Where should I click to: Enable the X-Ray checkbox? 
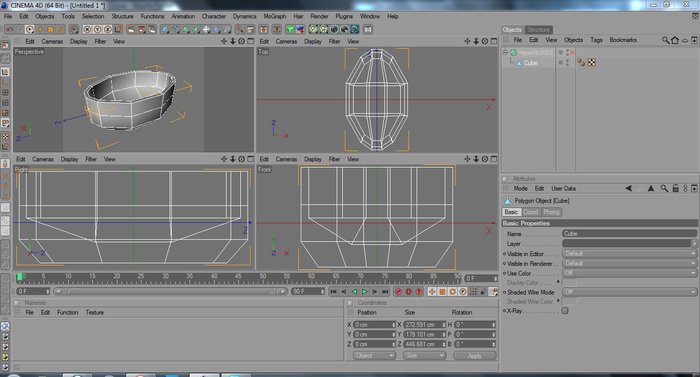click(x=565, y=311)
